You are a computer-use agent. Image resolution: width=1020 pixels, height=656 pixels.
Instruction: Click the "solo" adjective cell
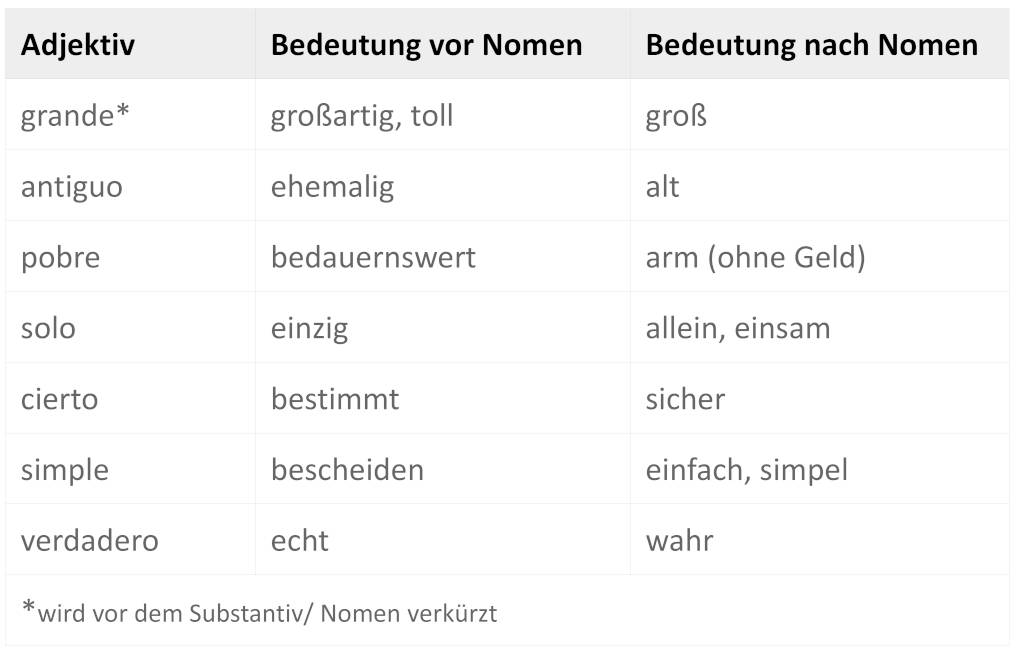pos(48,329)
